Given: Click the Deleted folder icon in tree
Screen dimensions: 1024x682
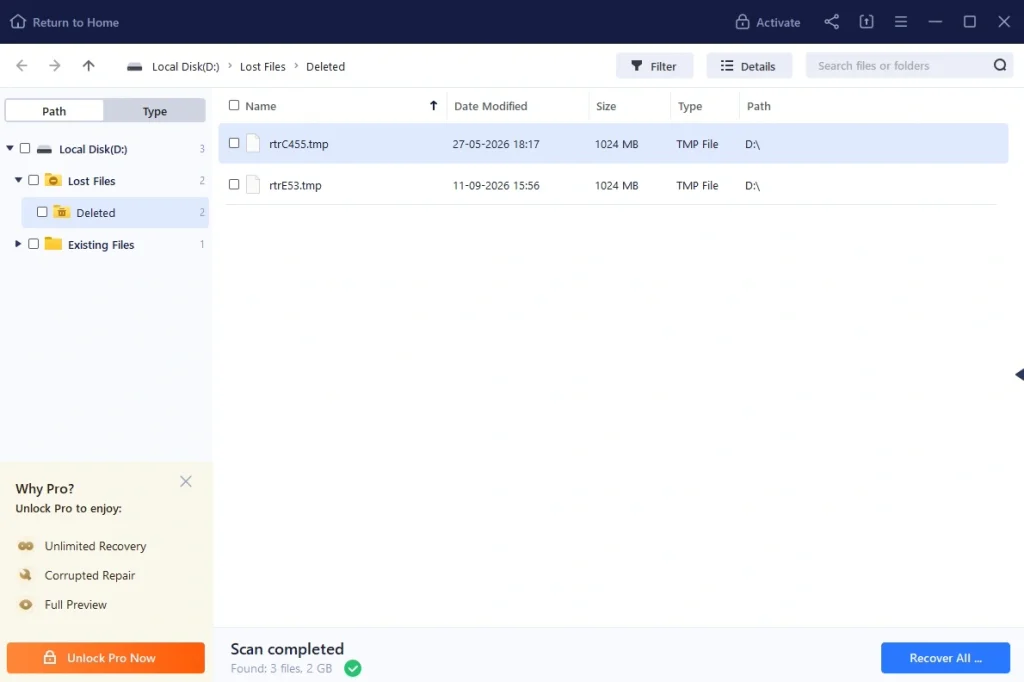Looking at the screenshot, I should 61,212.
